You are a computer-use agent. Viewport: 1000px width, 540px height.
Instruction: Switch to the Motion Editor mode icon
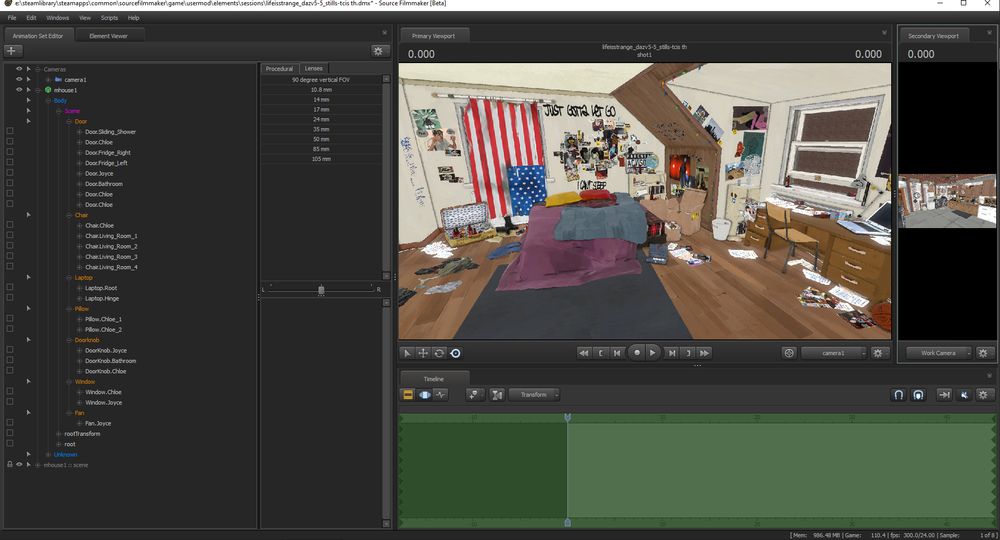pyautogui.click(x=424, y=395)
